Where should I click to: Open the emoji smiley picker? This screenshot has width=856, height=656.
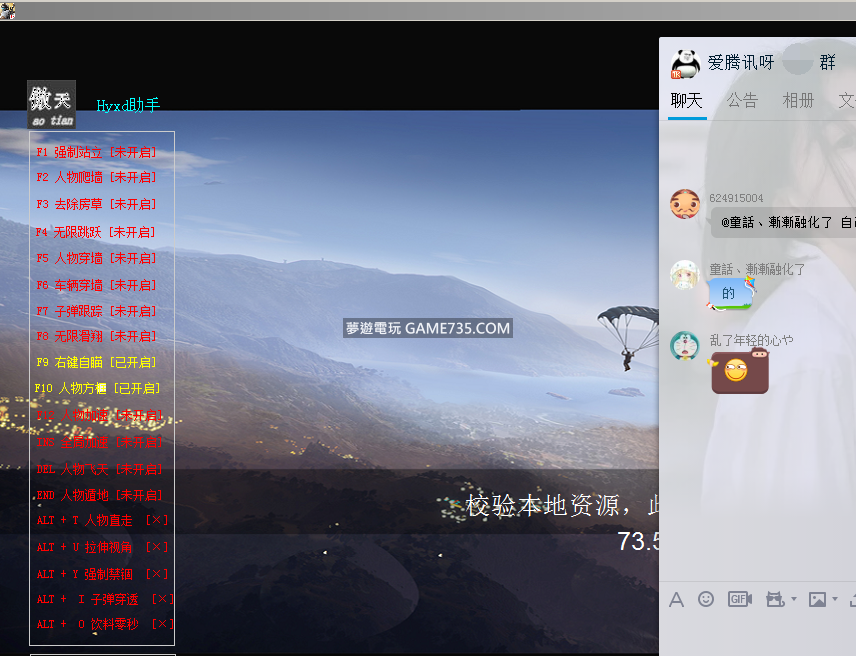click(x=706, y=599)
